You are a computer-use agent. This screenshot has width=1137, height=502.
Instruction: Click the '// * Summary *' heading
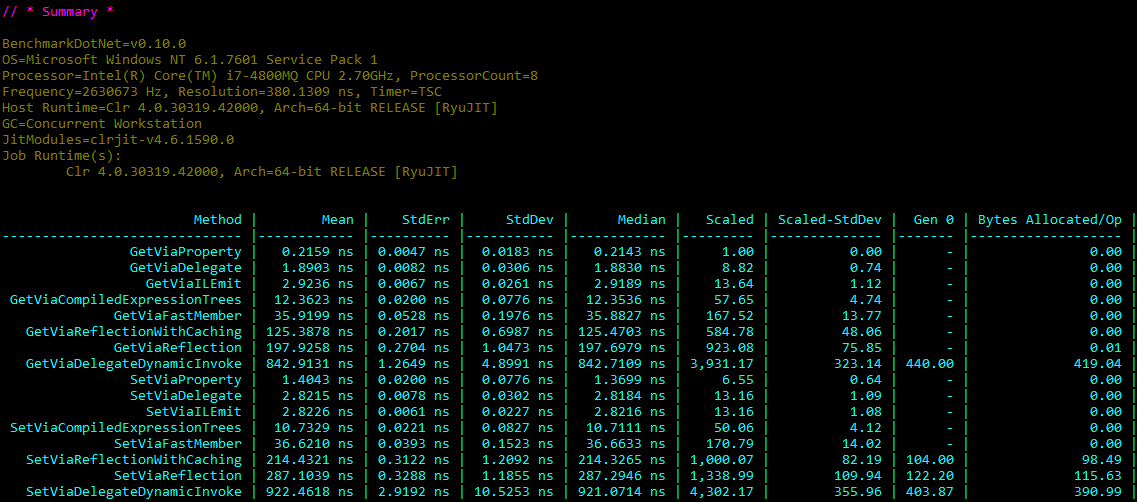click(57, 12)
